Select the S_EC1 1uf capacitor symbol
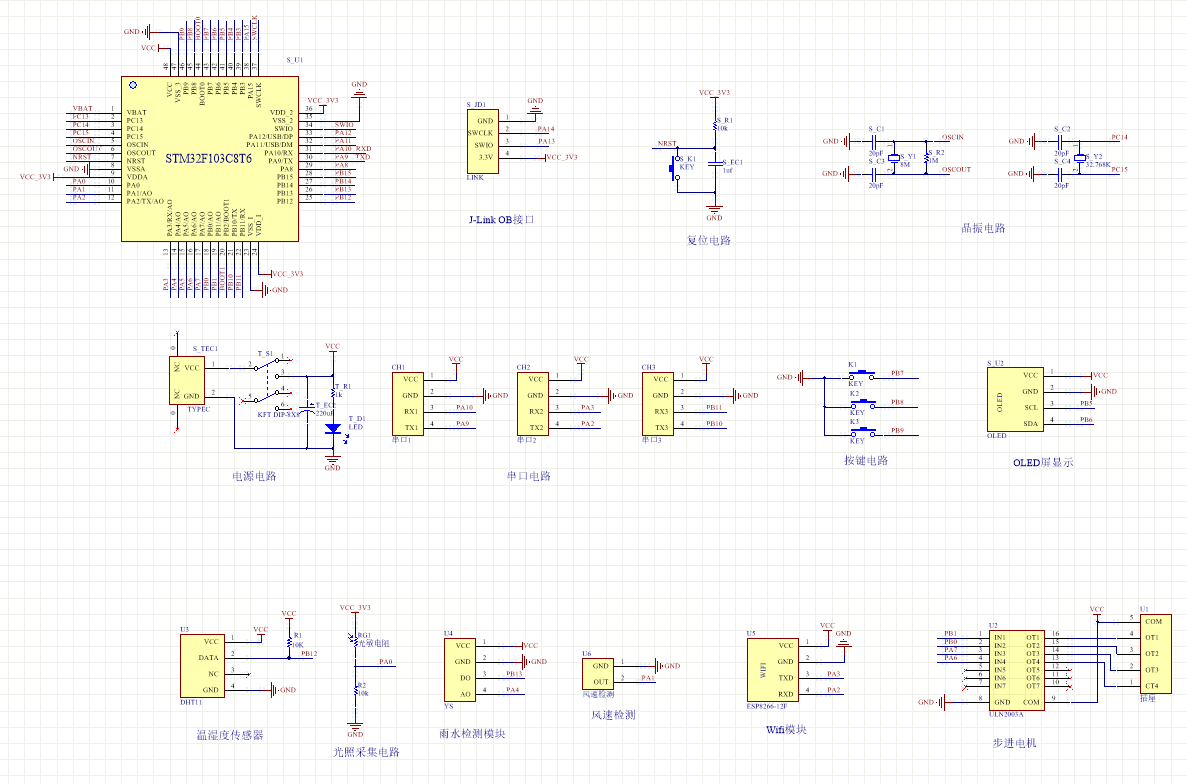Screen dimensions: 1187x784 click(714, 163)
